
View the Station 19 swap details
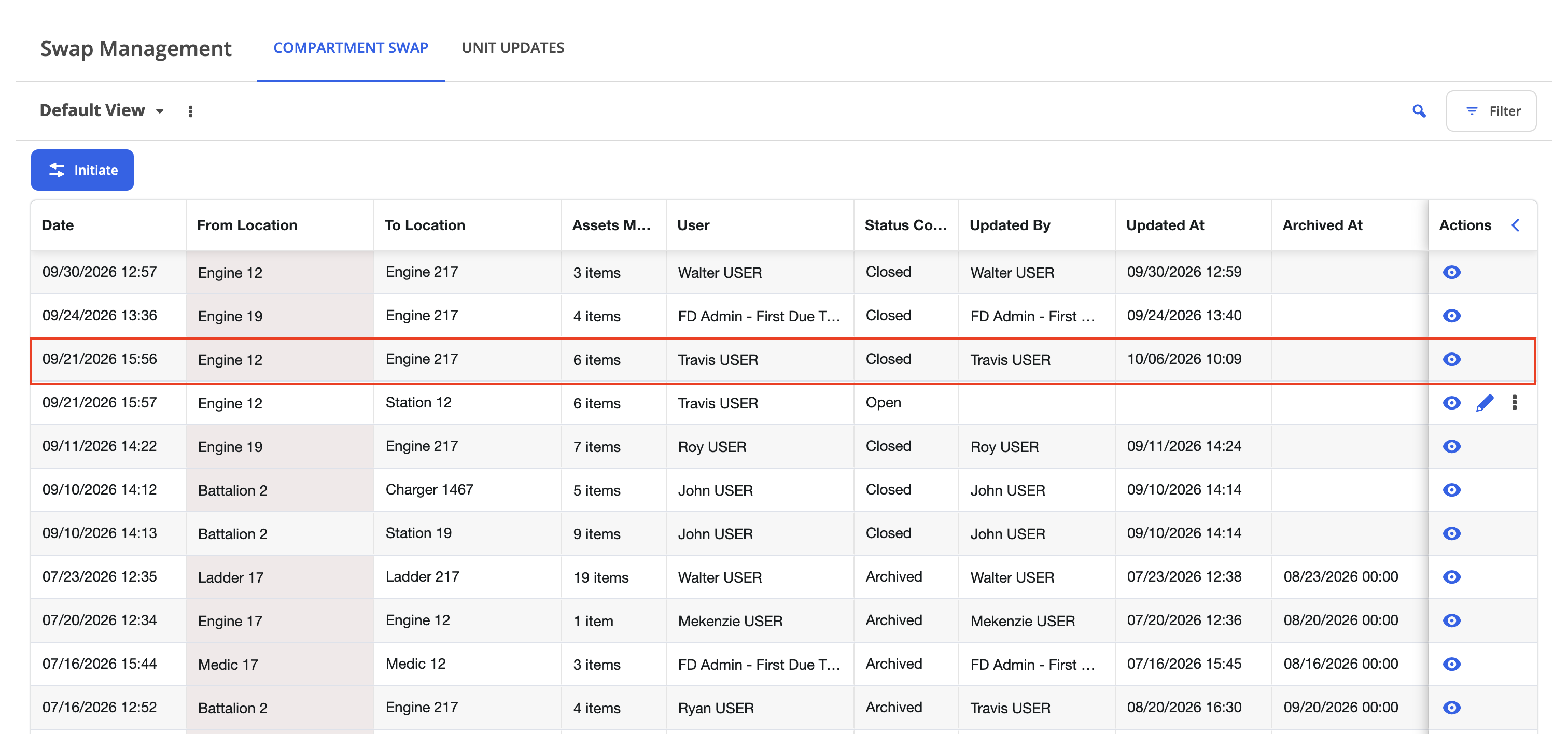(1451, 533)
